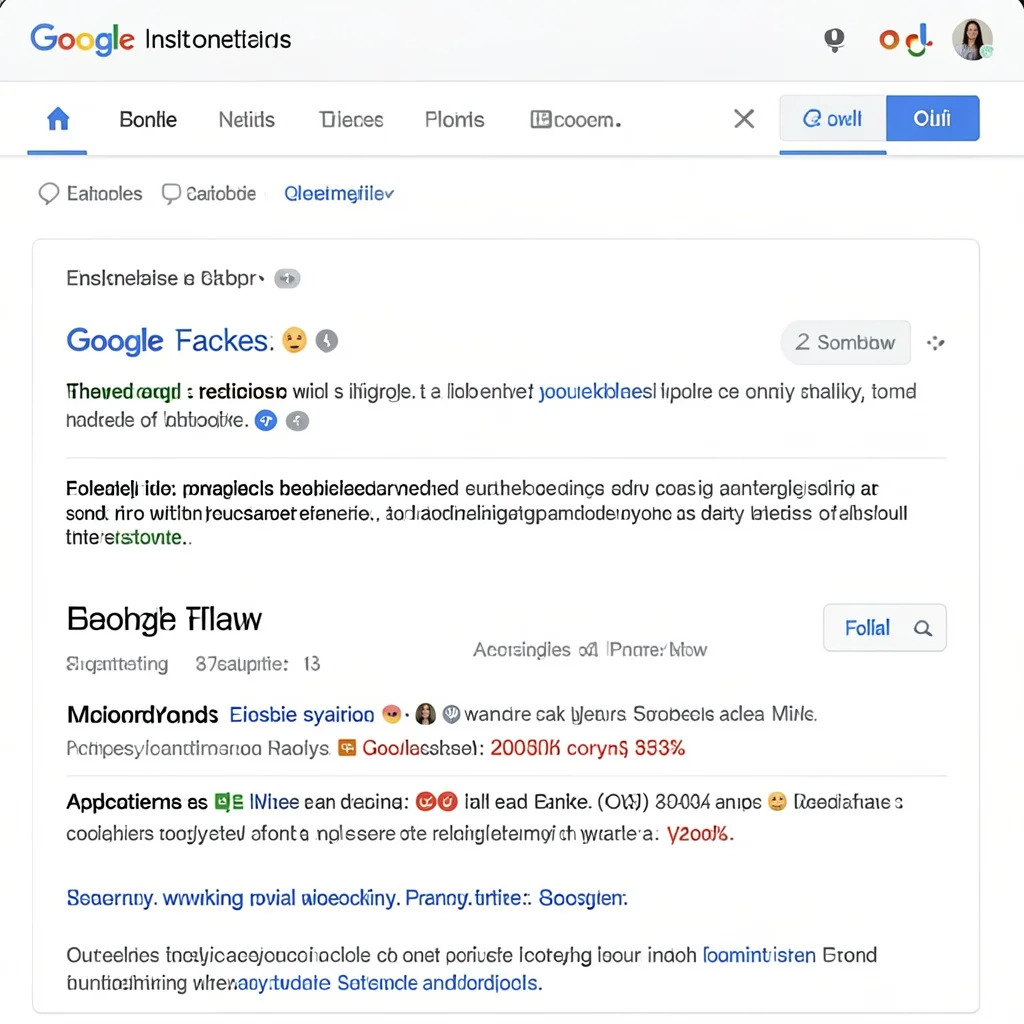Click the sparkle icon near the Sombaw button

pyautogui.click(x=937, y=342)
